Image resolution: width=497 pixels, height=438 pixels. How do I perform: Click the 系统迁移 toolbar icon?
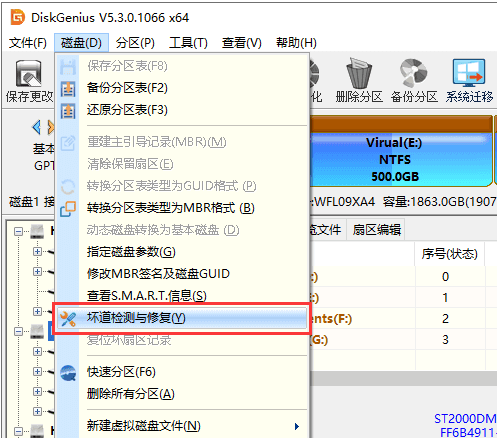469,72
